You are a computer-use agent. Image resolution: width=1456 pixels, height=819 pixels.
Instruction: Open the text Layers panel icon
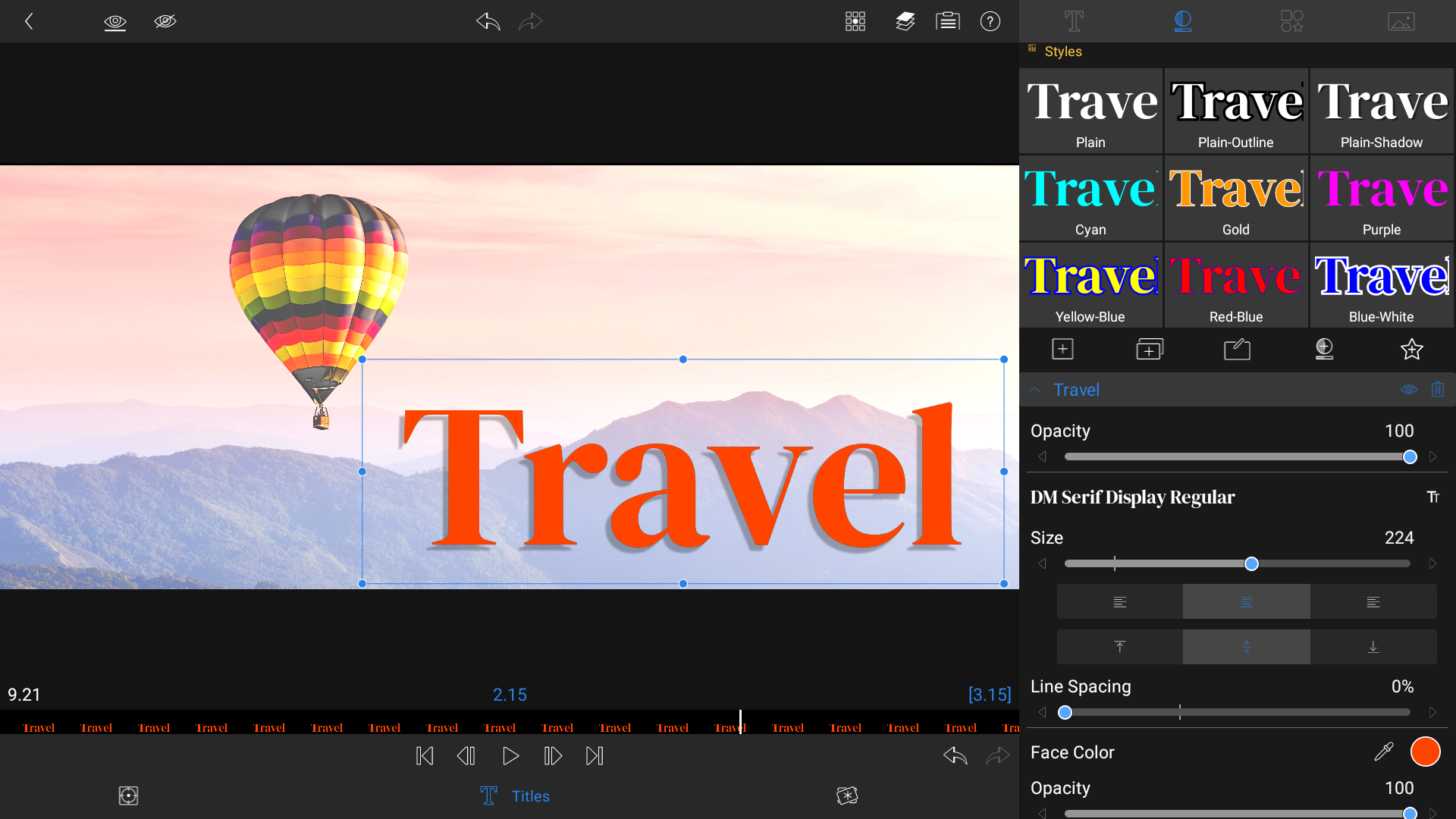[905, 21]
